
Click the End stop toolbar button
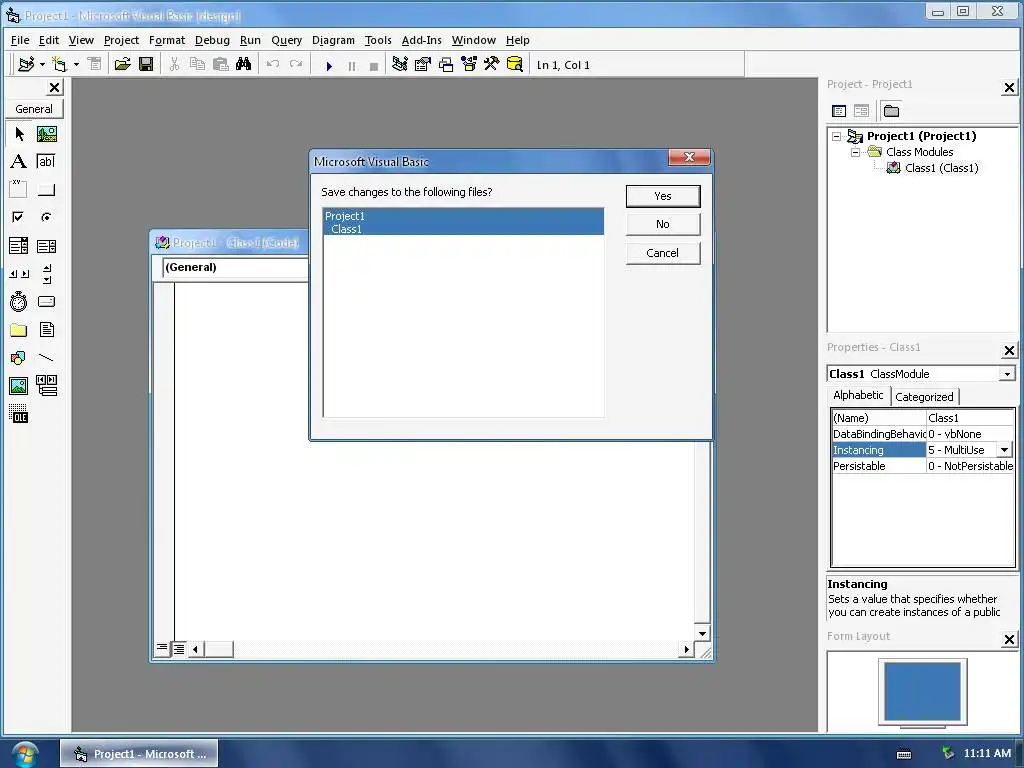point(374,65)
